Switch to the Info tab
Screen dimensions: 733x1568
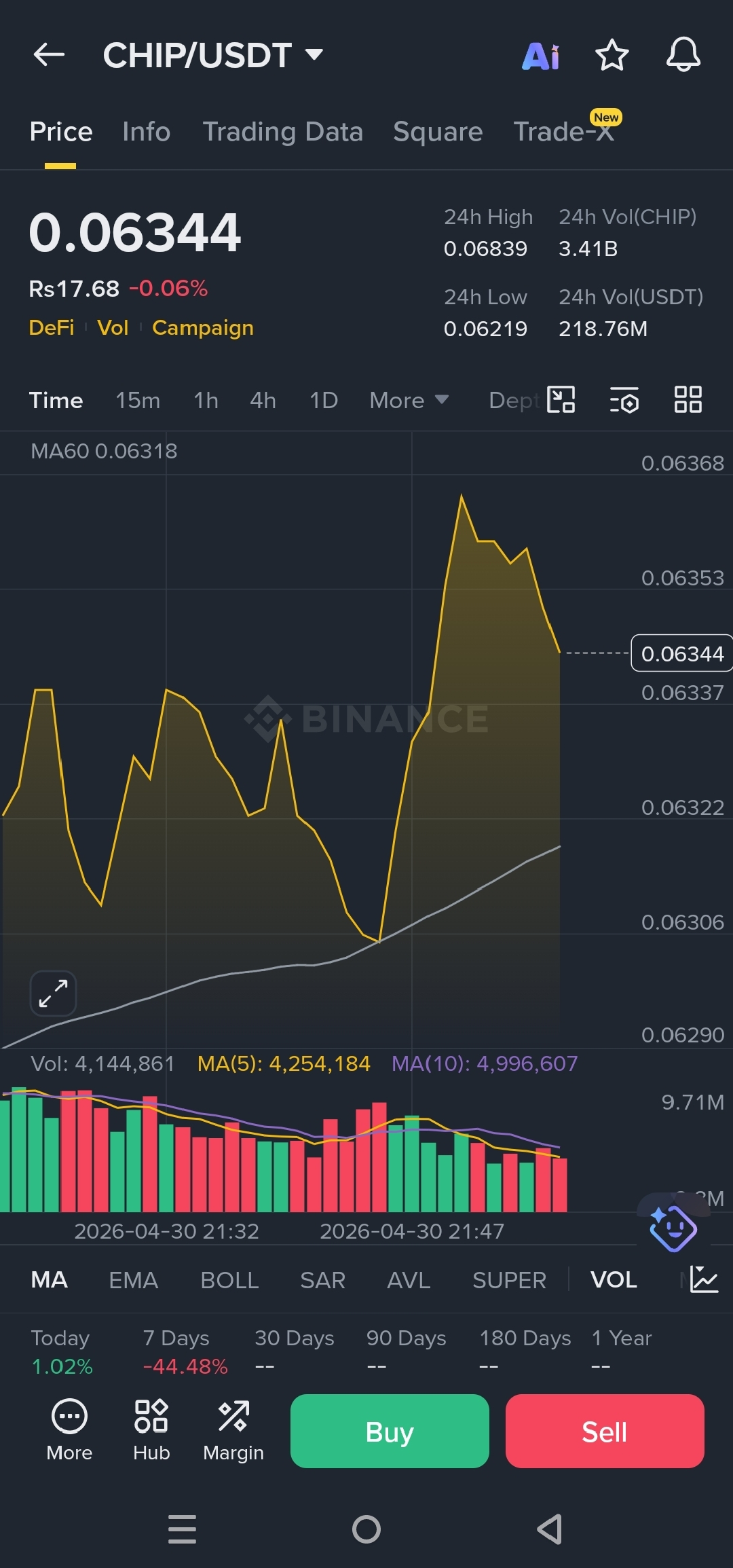point(147,132)
